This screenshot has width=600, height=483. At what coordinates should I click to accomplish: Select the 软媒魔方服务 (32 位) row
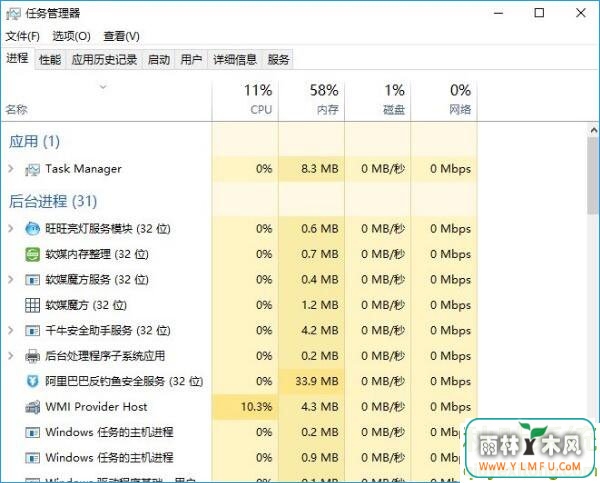tap(240, 280)
